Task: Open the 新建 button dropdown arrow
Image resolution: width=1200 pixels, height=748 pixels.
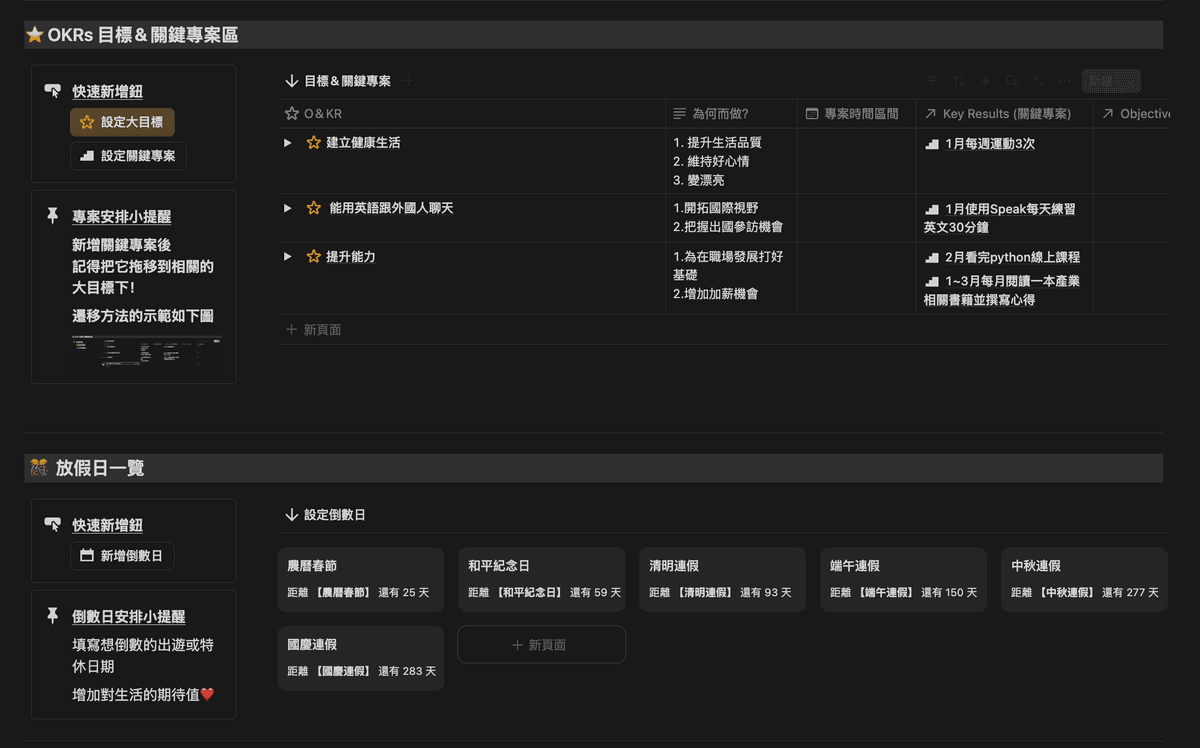Action: [x=1131, y=81]
